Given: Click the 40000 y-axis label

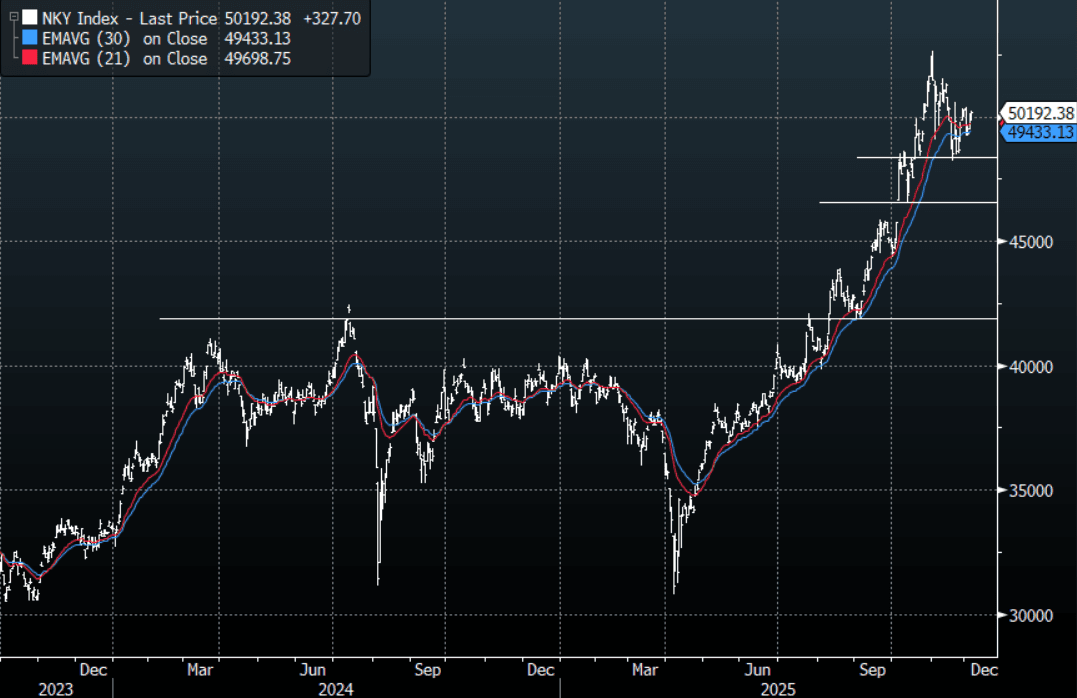Looking at the screenshot, I should 1030,367.
